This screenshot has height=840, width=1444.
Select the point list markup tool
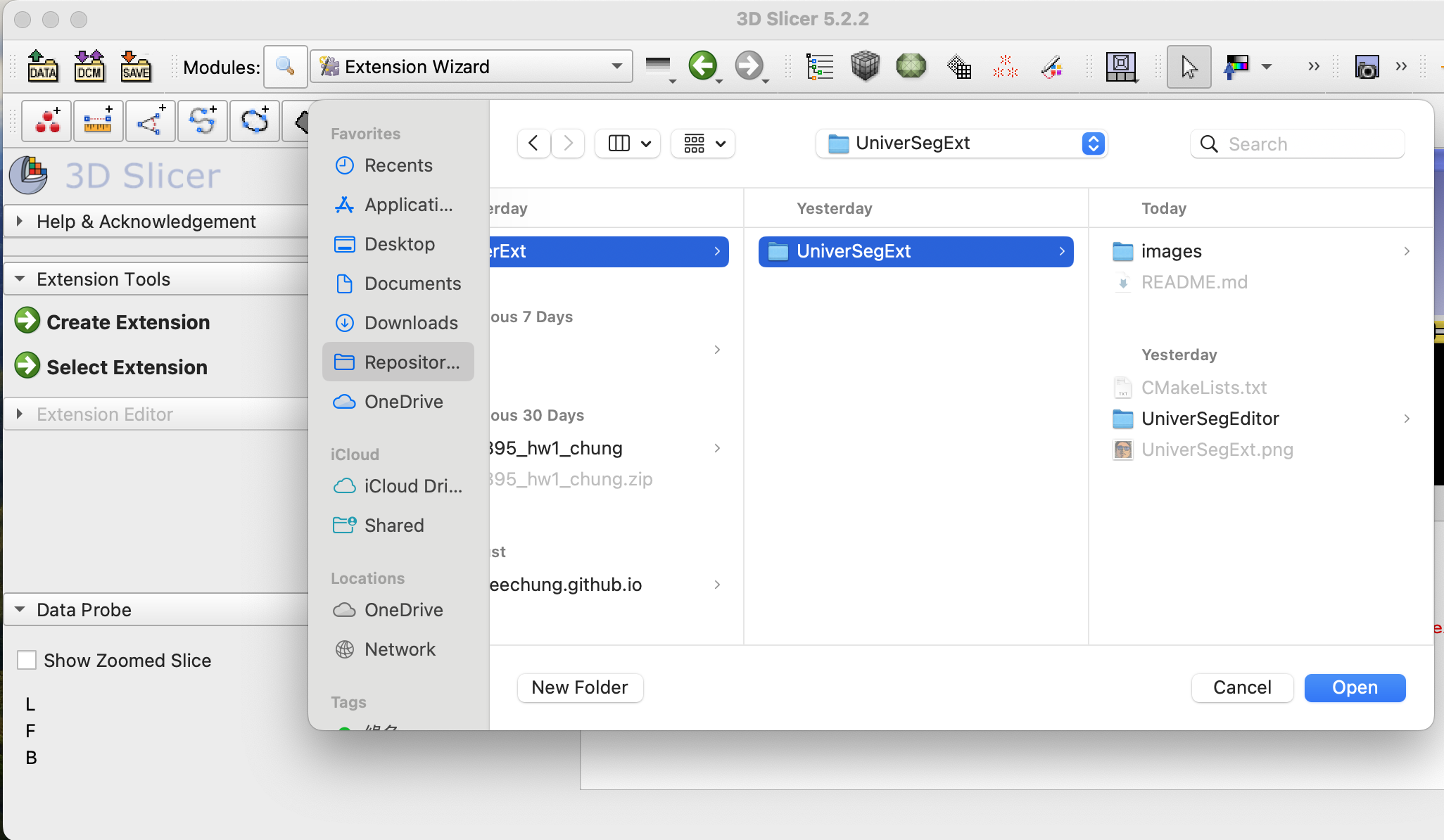point(47,121)
